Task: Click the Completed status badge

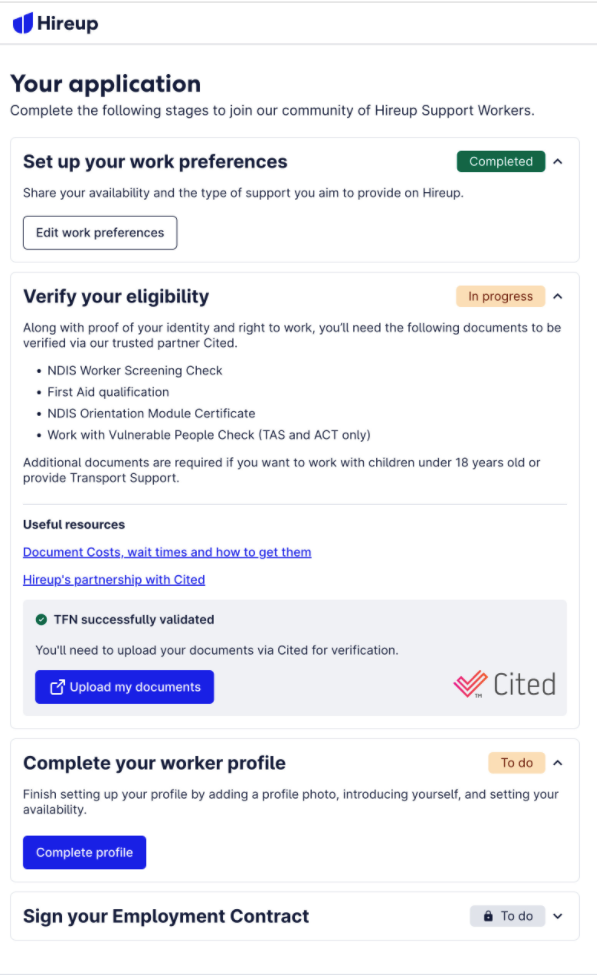Action: tap(501, 162)
